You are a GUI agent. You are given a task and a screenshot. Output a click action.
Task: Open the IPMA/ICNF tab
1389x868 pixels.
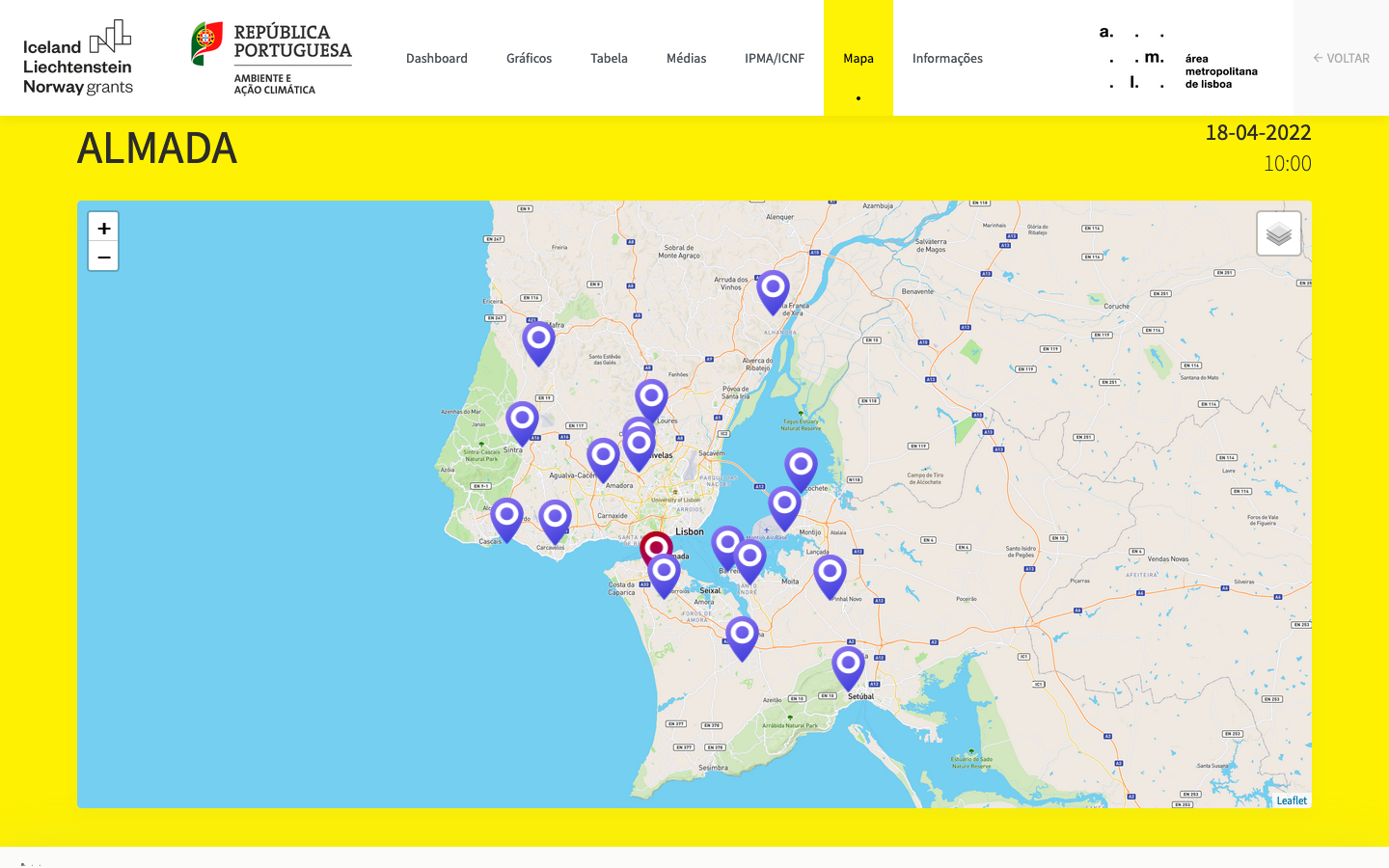pyautogui.click(x=775, y=58)
